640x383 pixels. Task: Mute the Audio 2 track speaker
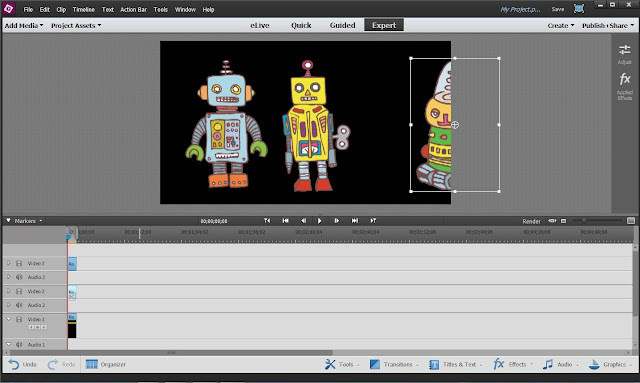19,305
